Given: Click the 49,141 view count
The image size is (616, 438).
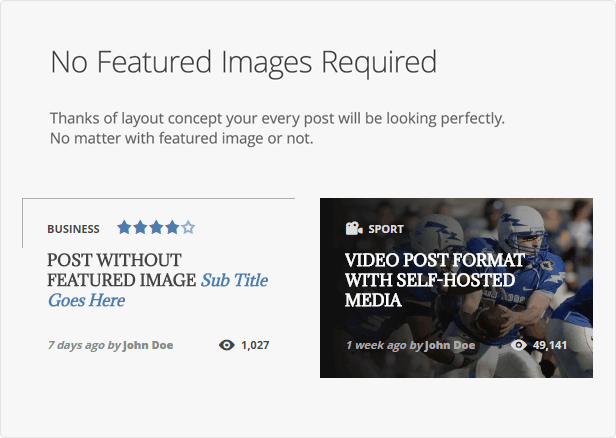Looking at the screenshot, I should [x=550, y=345].
